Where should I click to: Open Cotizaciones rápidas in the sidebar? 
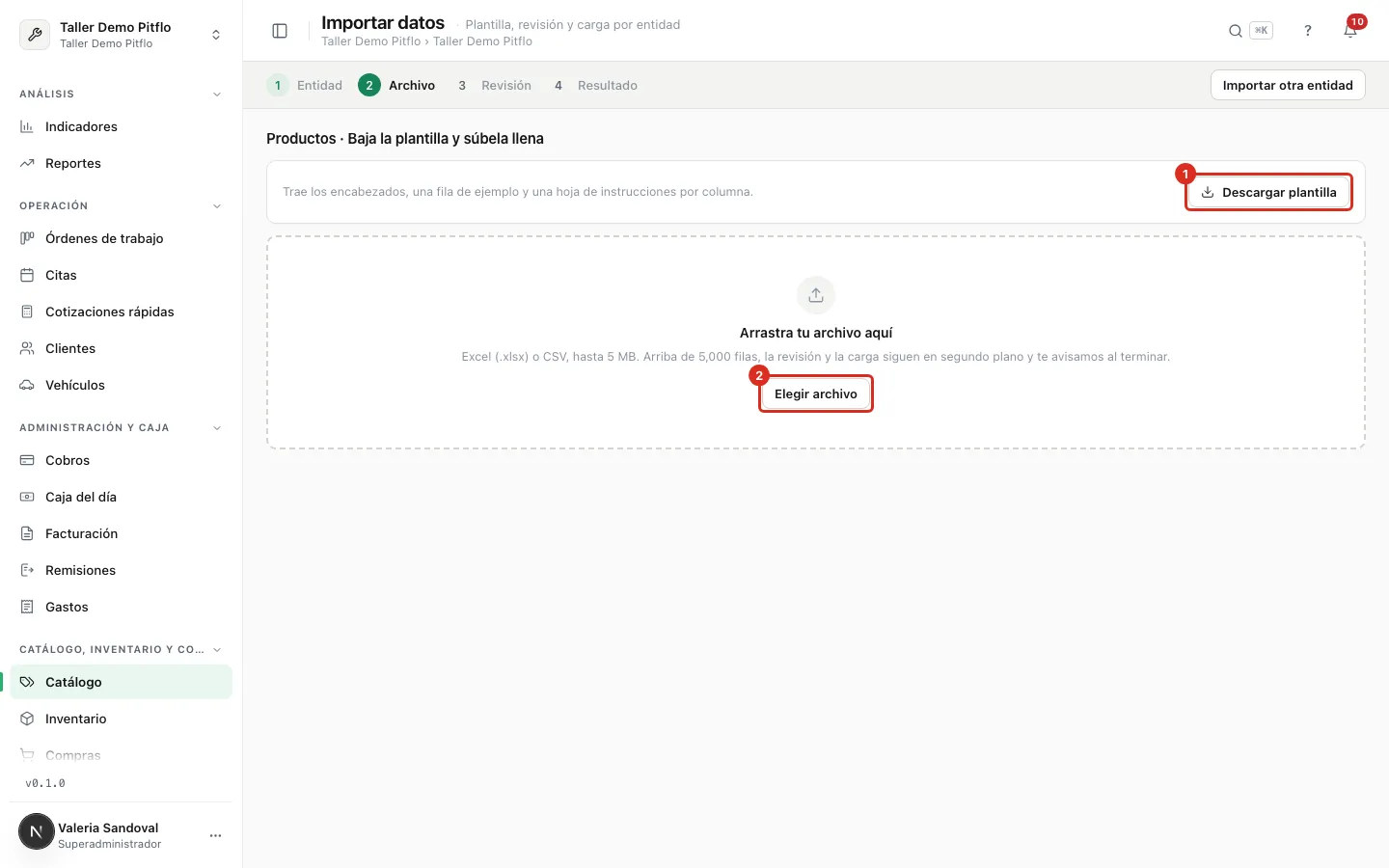coord(122,312)
